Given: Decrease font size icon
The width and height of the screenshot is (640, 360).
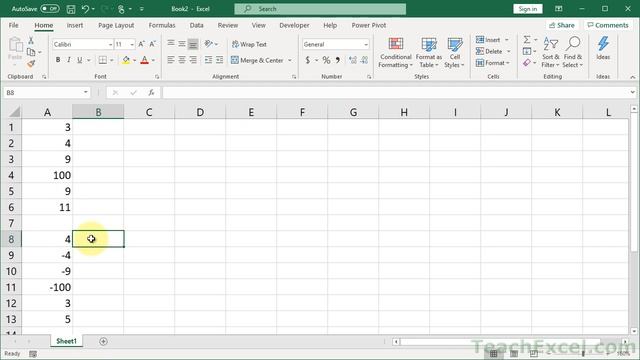Looking at the screenshot, I should [x=152, y=44].
